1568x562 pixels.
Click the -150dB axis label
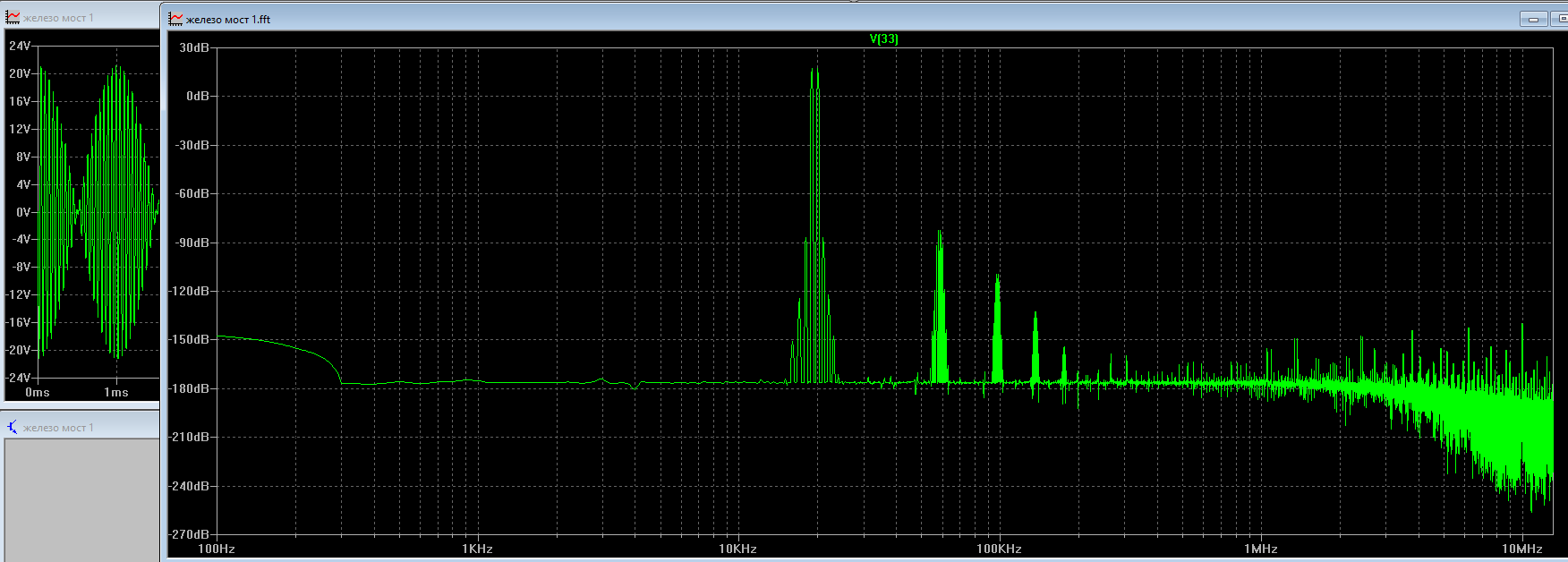click(x=189, y=339)
